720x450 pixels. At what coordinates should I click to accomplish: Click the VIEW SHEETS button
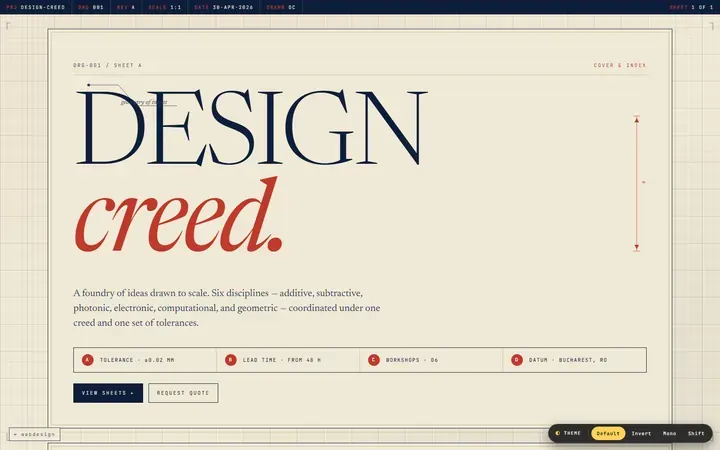coord(108,393)
